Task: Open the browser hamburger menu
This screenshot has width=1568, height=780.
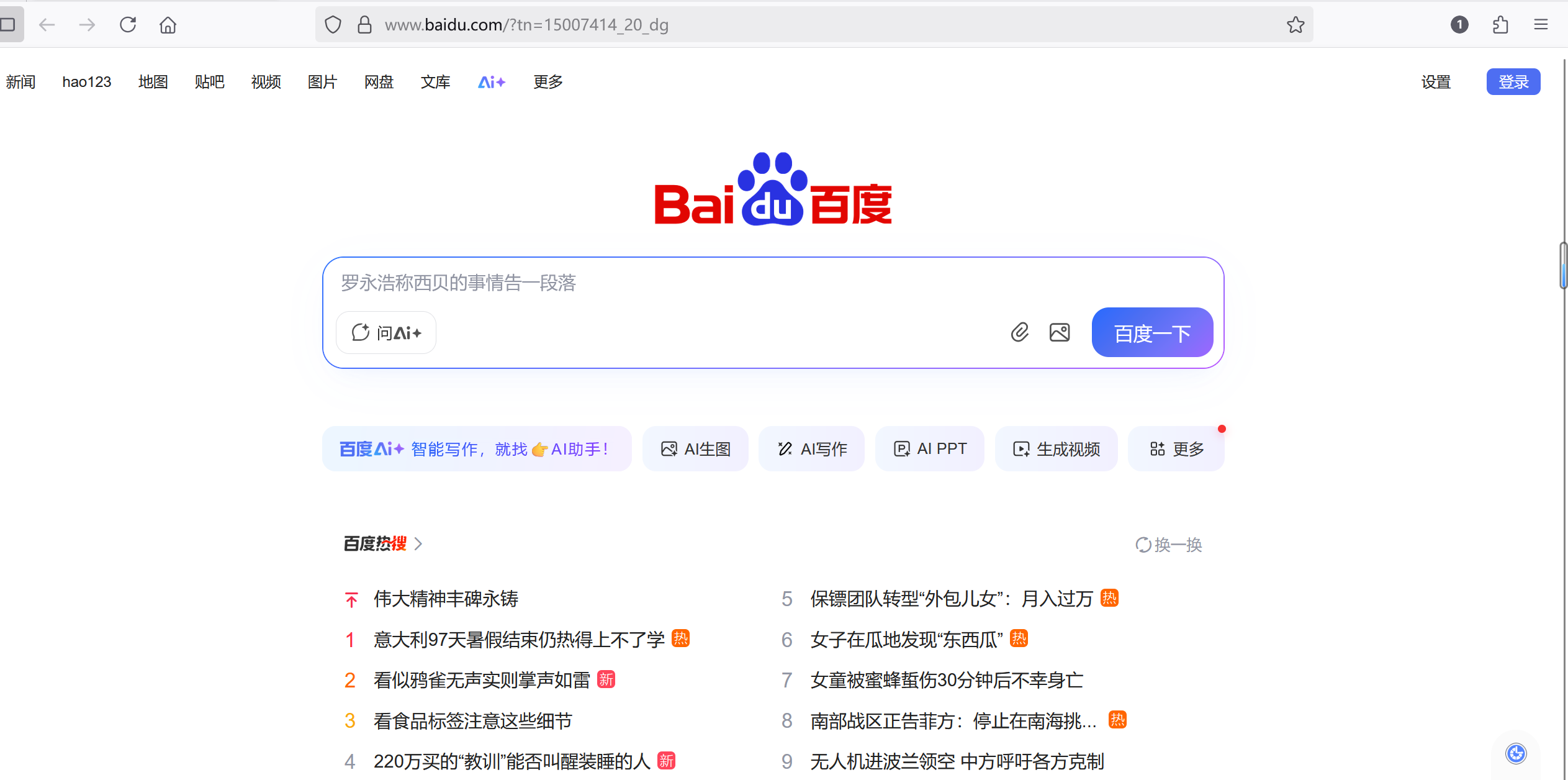Action: (x=1541, y=25)
